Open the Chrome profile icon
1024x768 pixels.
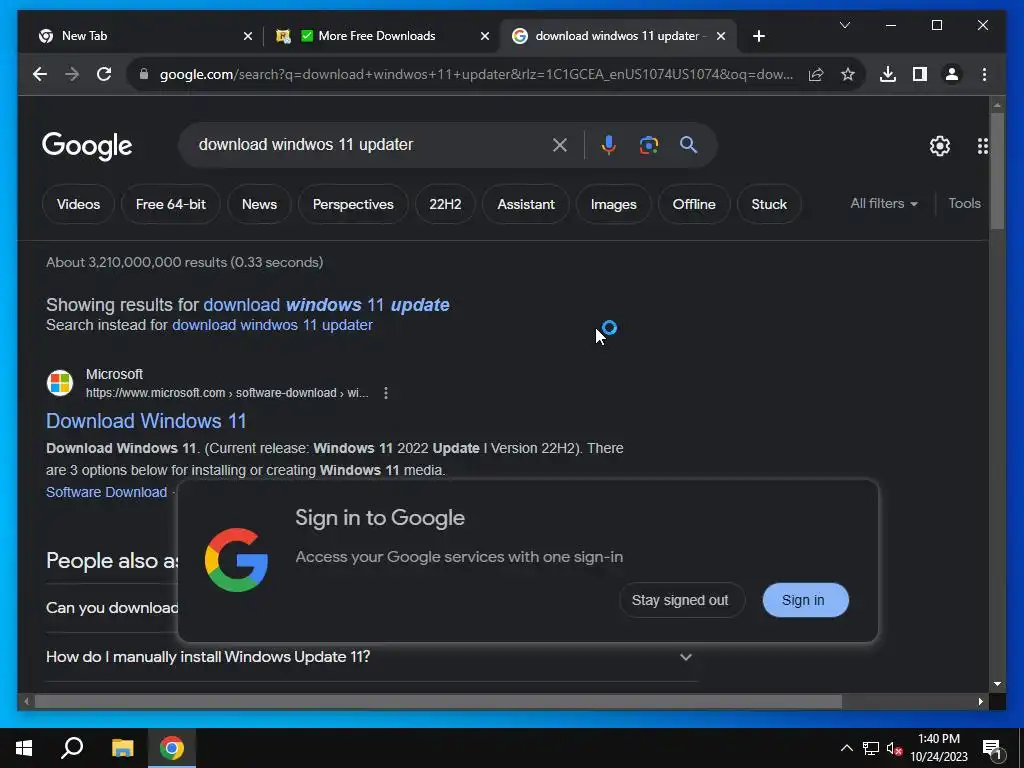click(952, 74)
